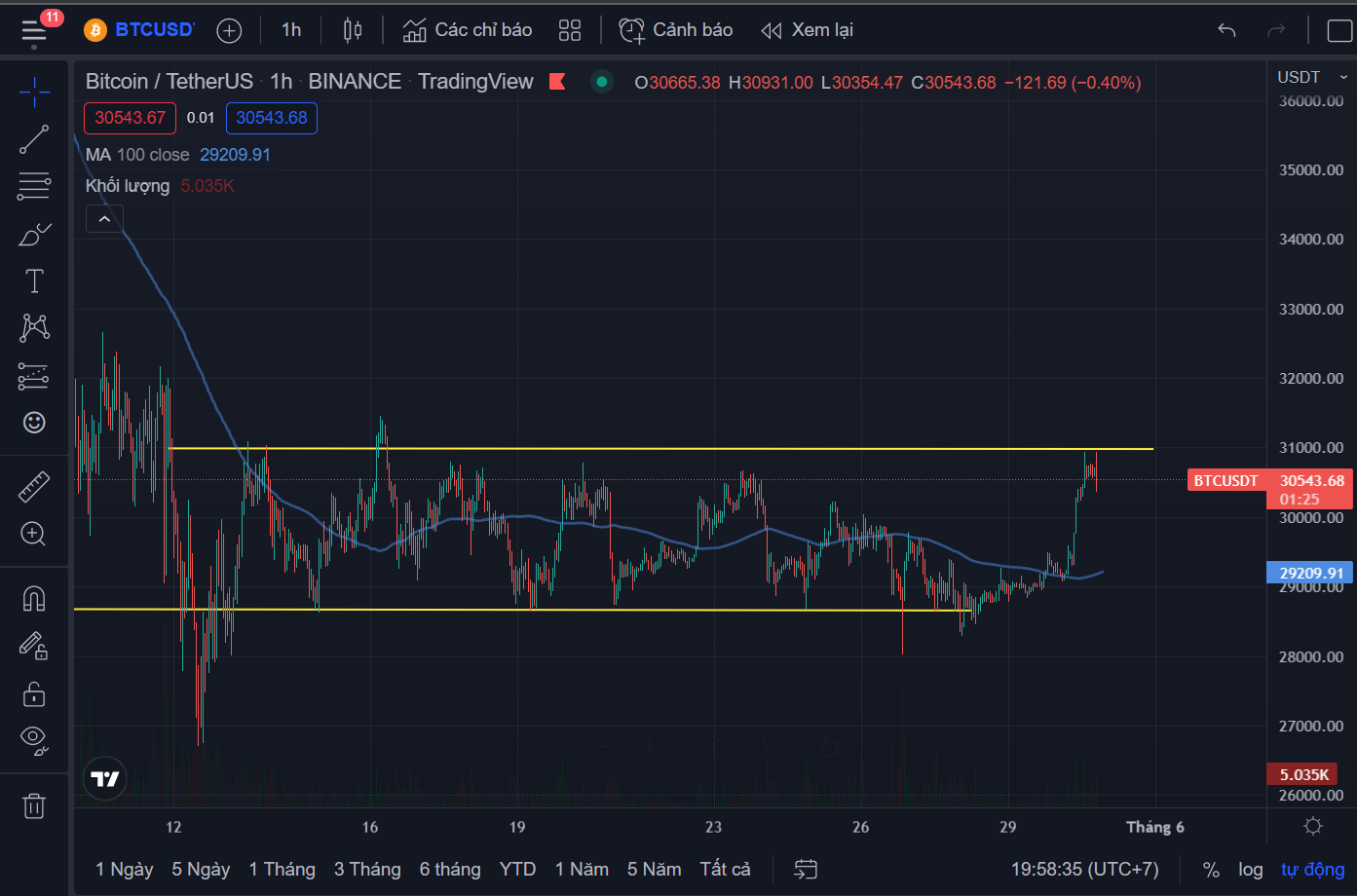This screenshot has width=1357, height=896.
Task: Open the chart patterns tool
Action: click(x=34, y=327)
